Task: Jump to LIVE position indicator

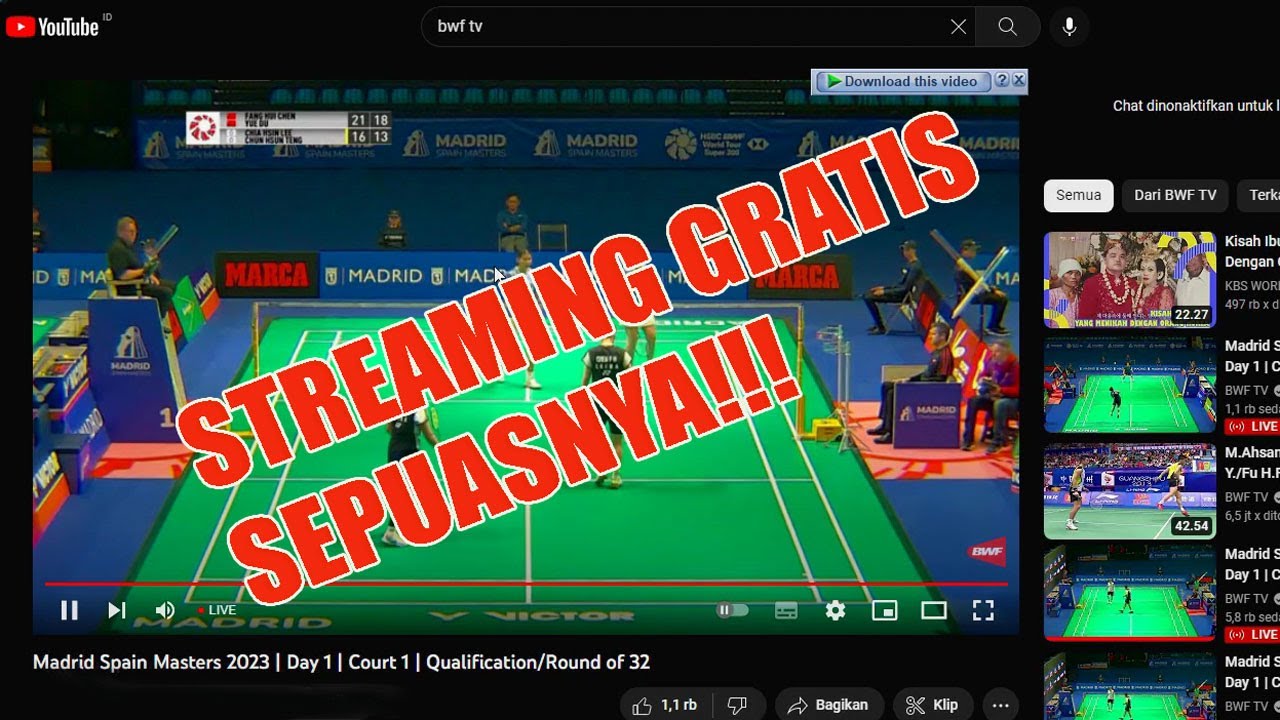Action: click(217, 610)
